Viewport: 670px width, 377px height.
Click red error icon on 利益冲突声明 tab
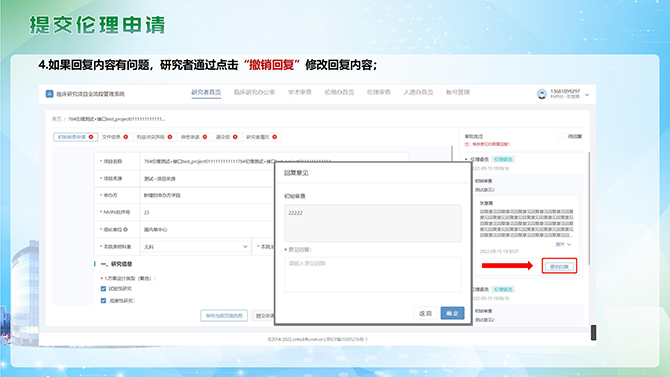tap(170, 137)
